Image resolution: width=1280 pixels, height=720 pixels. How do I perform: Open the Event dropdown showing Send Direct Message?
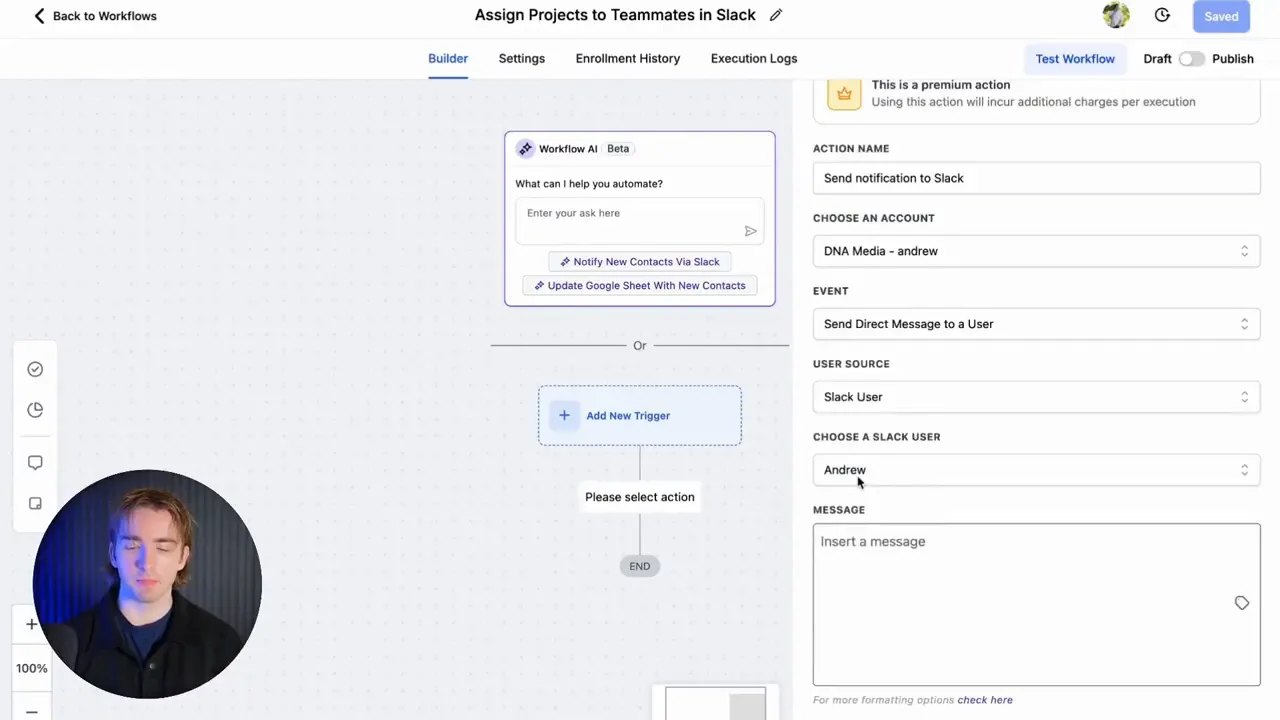pyautogui.click(x=1036, y=324)
